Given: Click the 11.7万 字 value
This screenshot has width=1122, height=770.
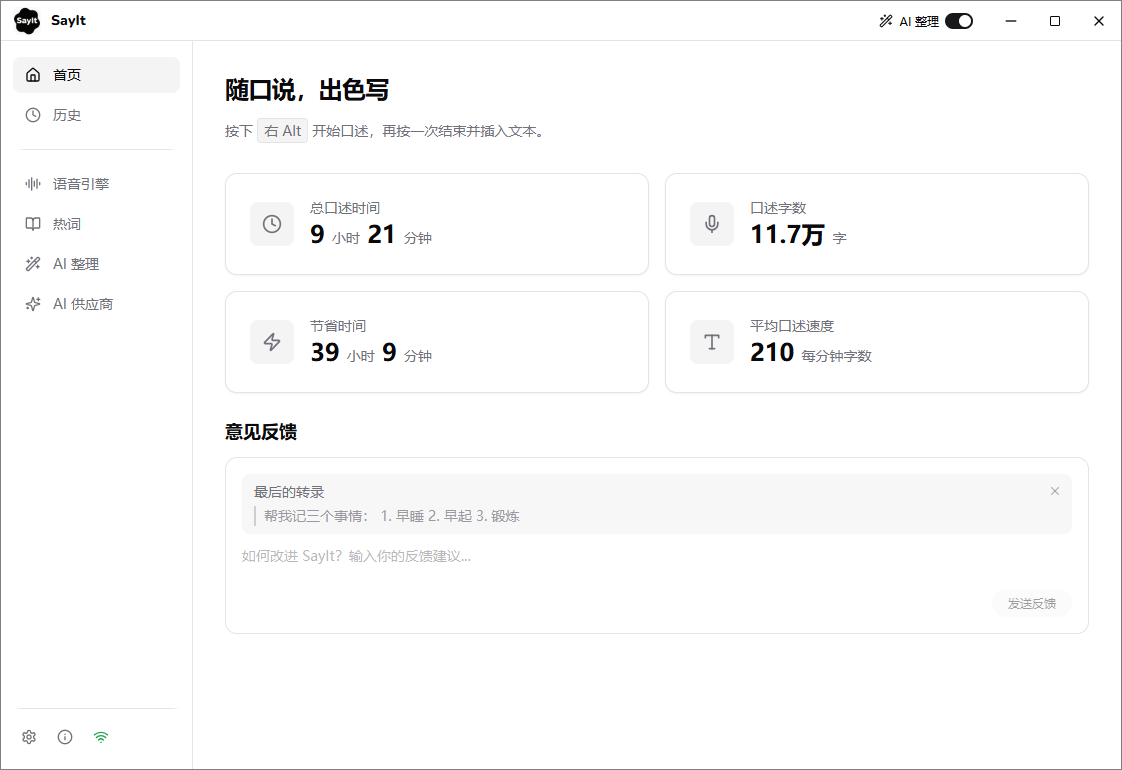Looking at the screenshot, I should (799, 235).
